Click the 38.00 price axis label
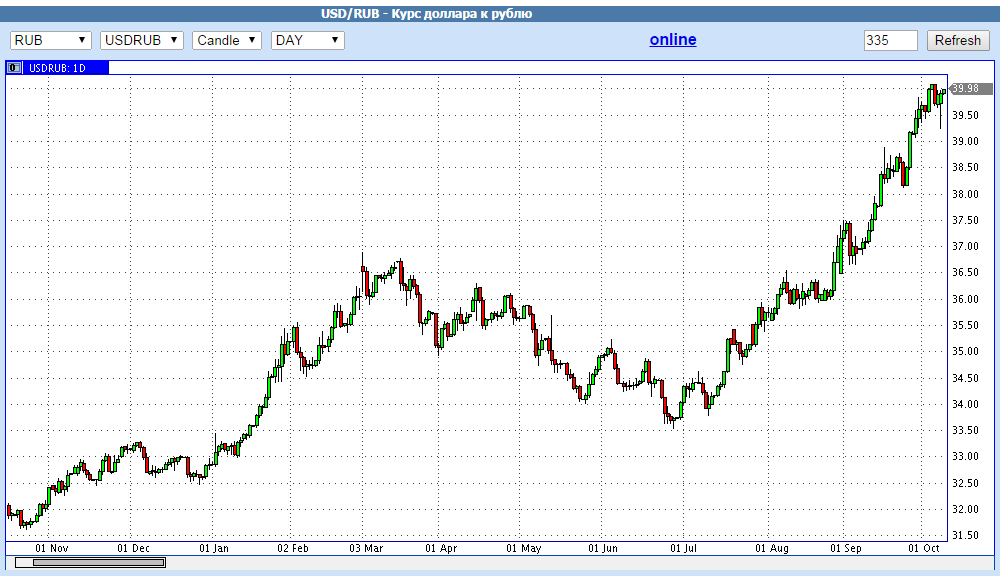The image size is (1000, 576). point(965,194)
